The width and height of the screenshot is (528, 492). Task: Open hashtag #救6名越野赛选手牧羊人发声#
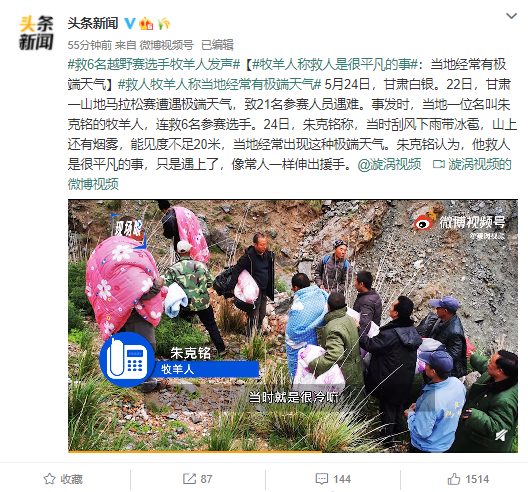pyautogui.click(x=154, y=64)
